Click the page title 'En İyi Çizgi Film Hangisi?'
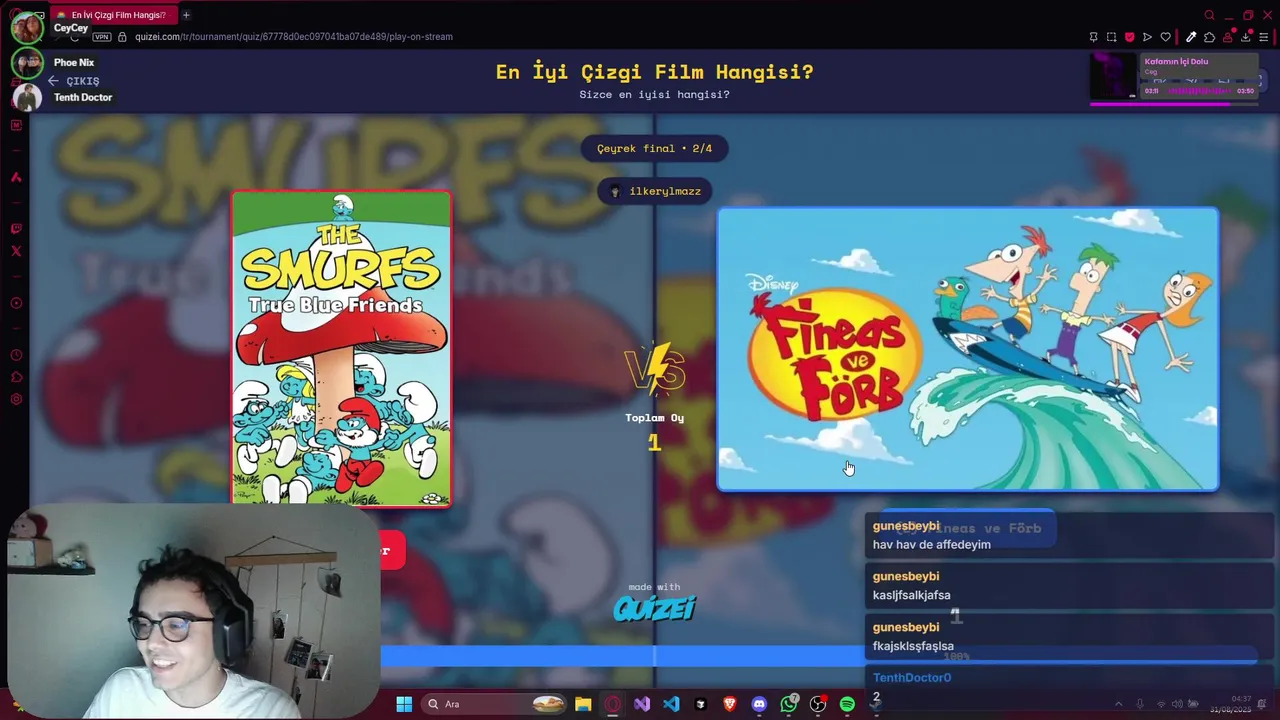Screen dimensions: 1280x720 coord(655,72)
